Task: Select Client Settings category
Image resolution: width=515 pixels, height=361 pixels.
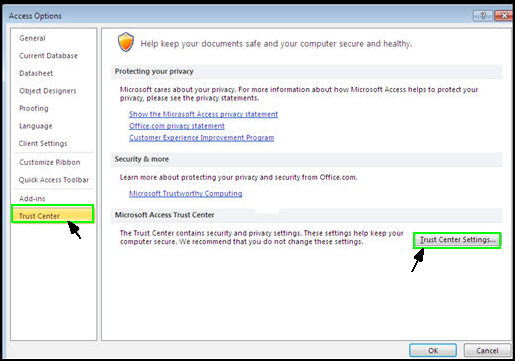Action: tap(43, 143)
